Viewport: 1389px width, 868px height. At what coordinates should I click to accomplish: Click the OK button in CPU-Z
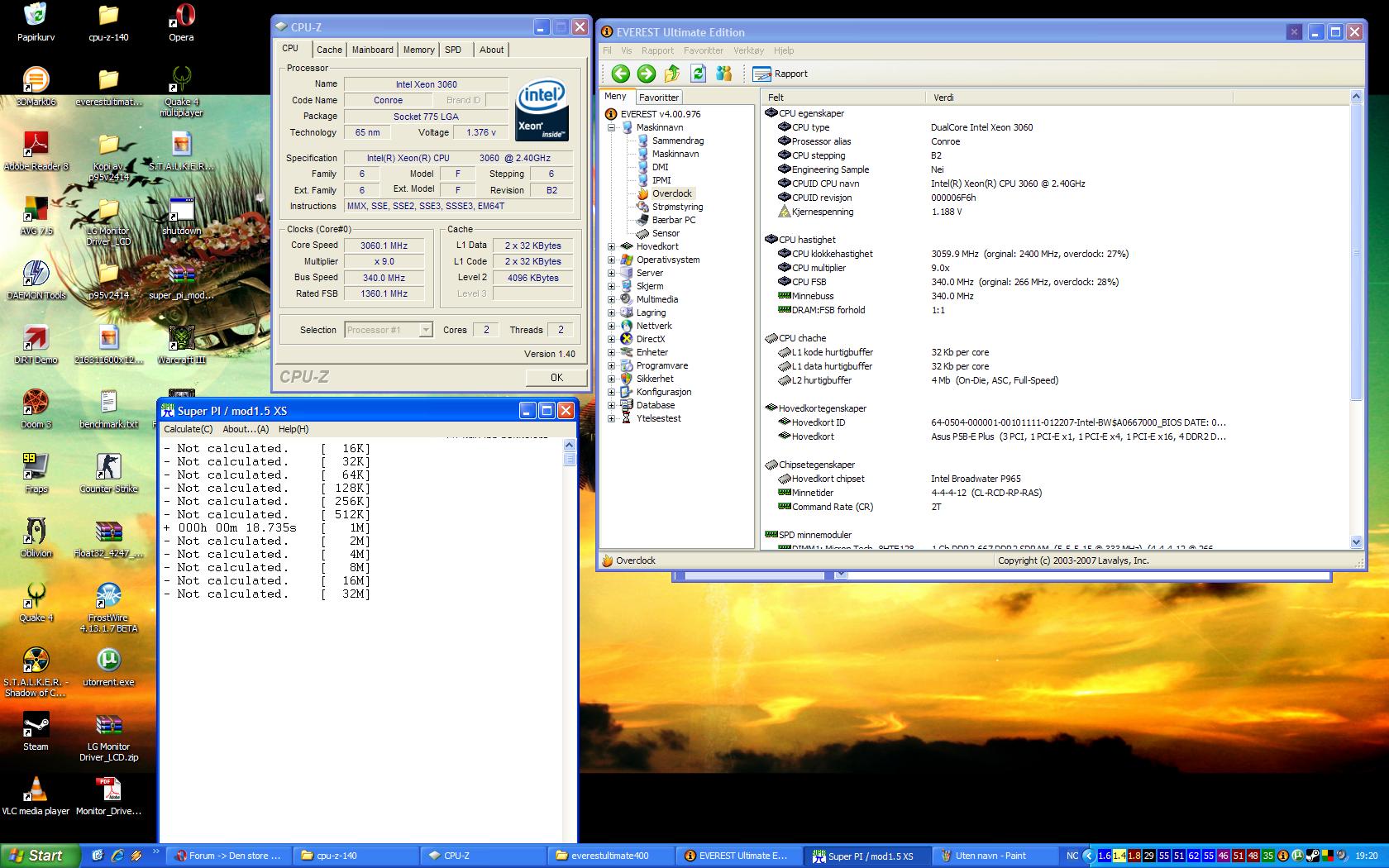556,377
